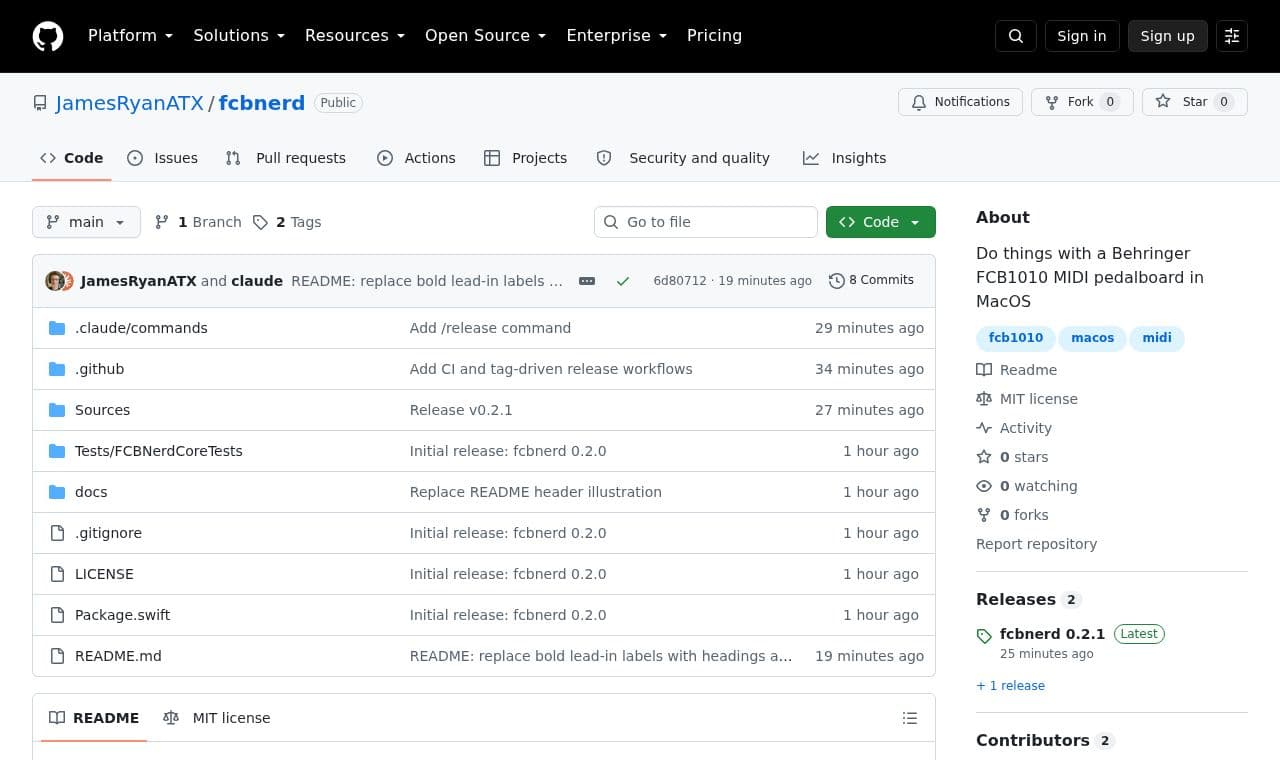Click the Package.swift file icon
The height and width of the screenshot is (760, 1280).
point(57,615)
